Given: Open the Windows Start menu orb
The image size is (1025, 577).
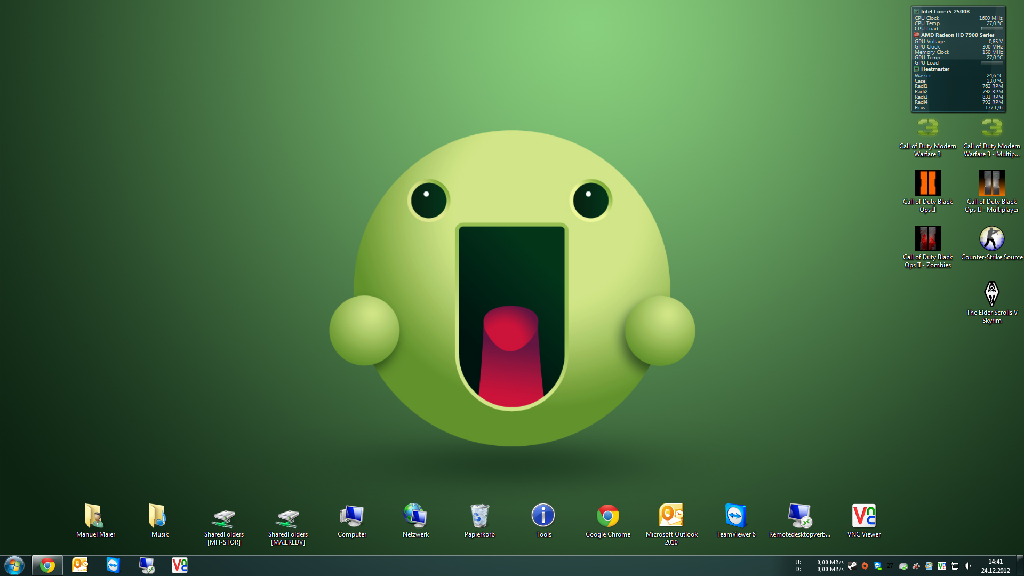Looking at the screenshot, I should 14,565.
